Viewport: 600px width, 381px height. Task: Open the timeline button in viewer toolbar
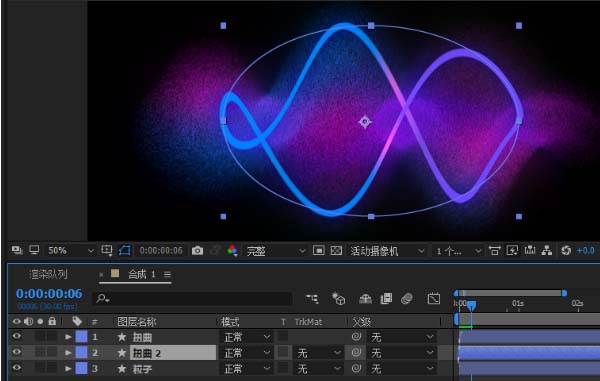pyautogui.click(x=530, y=251)
